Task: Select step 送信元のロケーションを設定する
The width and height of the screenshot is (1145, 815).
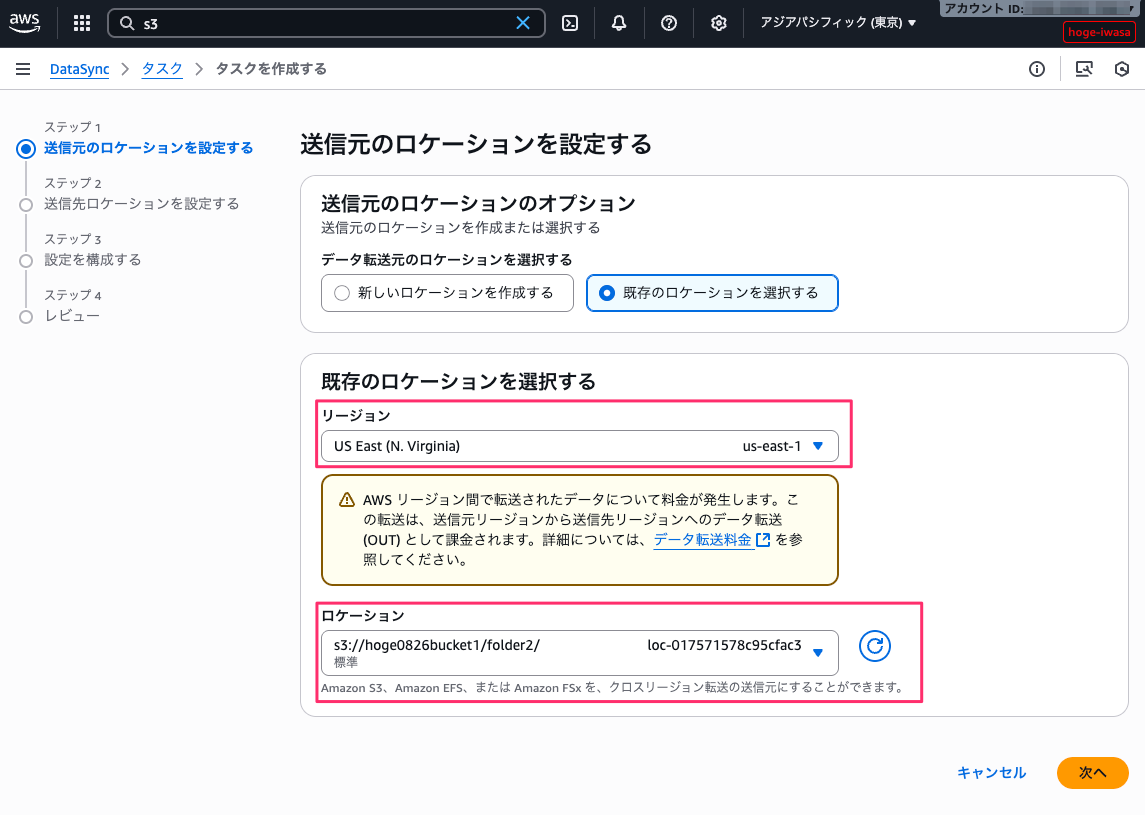Action: pyautogui.click(x=148, y=148)
